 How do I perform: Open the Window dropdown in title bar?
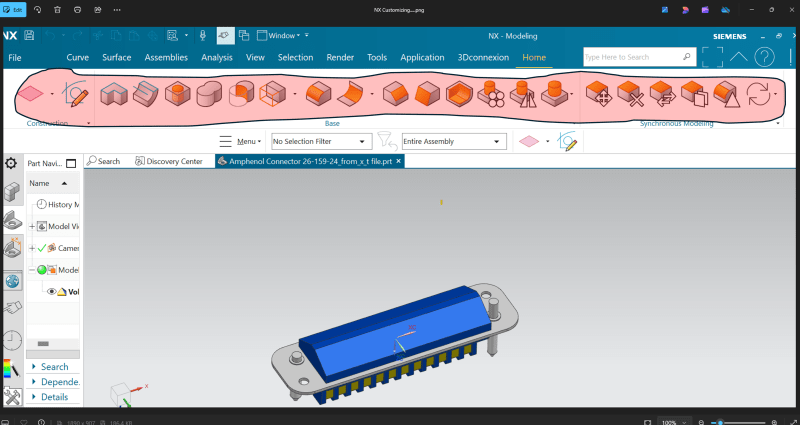tap(279, 36)
